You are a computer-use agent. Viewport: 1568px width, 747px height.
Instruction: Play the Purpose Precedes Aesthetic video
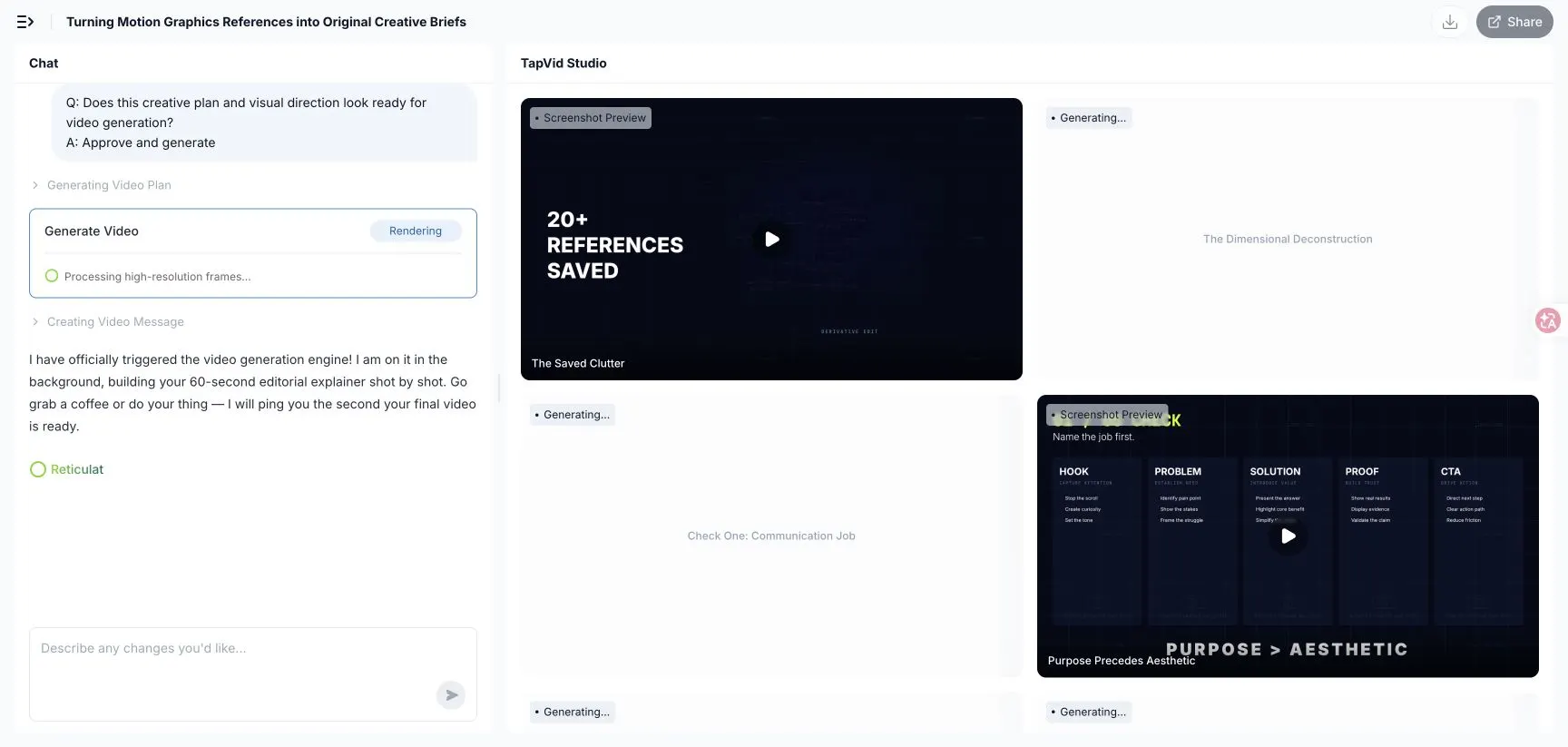[x=1288, y=536]
